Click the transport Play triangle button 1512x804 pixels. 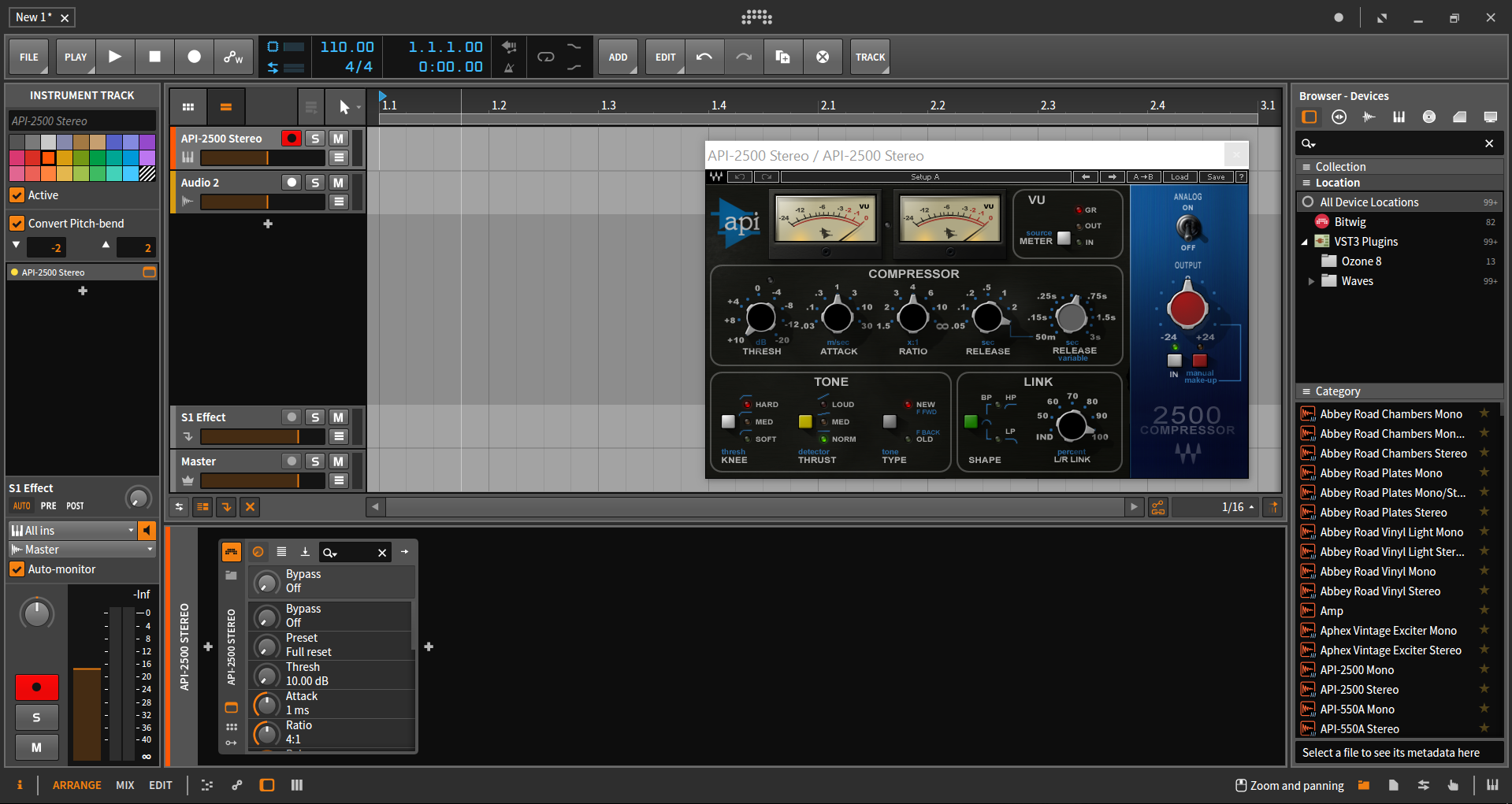click(x=115, y=57)
